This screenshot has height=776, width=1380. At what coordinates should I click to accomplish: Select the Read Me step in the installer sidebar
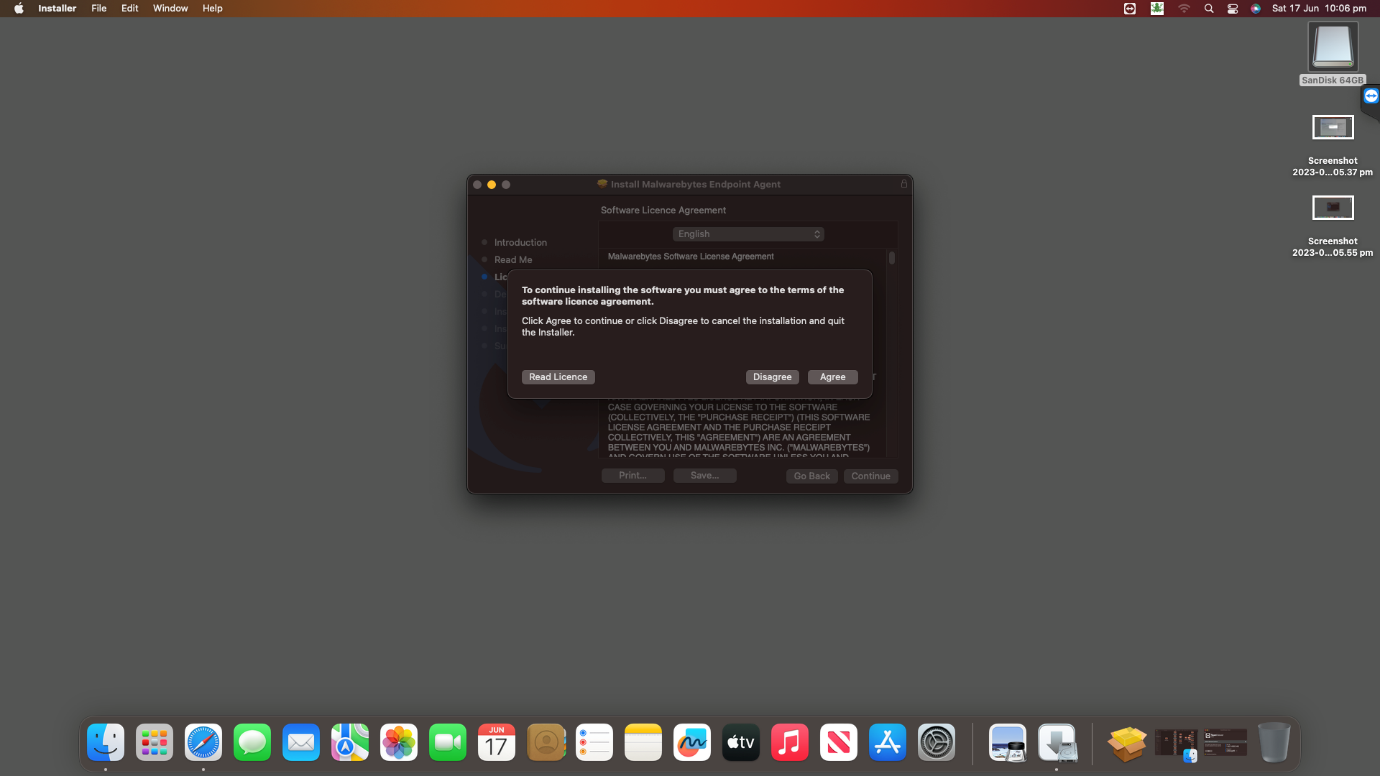[513, 260]
